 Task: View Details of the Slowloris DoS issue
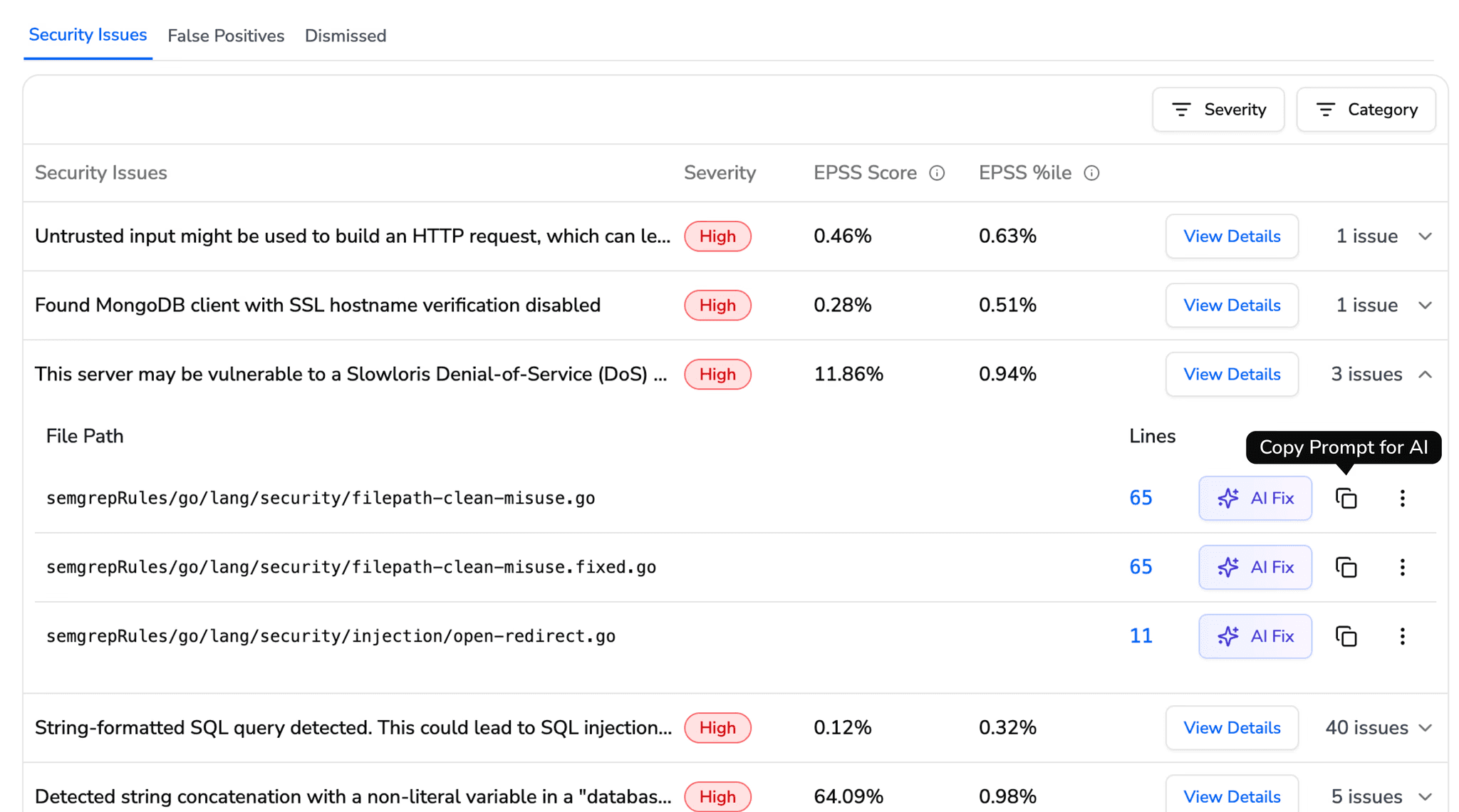[x=1232, y=374]
